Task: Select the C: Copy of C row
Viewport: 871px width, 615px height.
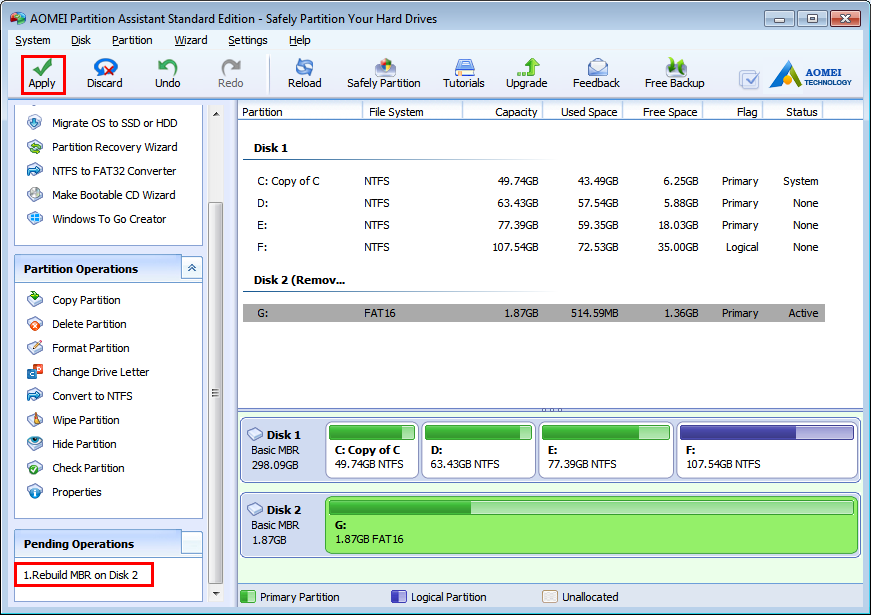Action: point(534,181)
